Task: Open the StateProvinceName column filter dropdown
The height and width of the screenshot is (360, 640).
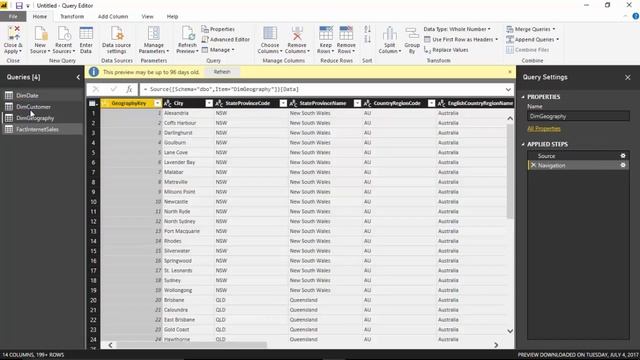Action: pyautogui.click(x=357, y=103)
